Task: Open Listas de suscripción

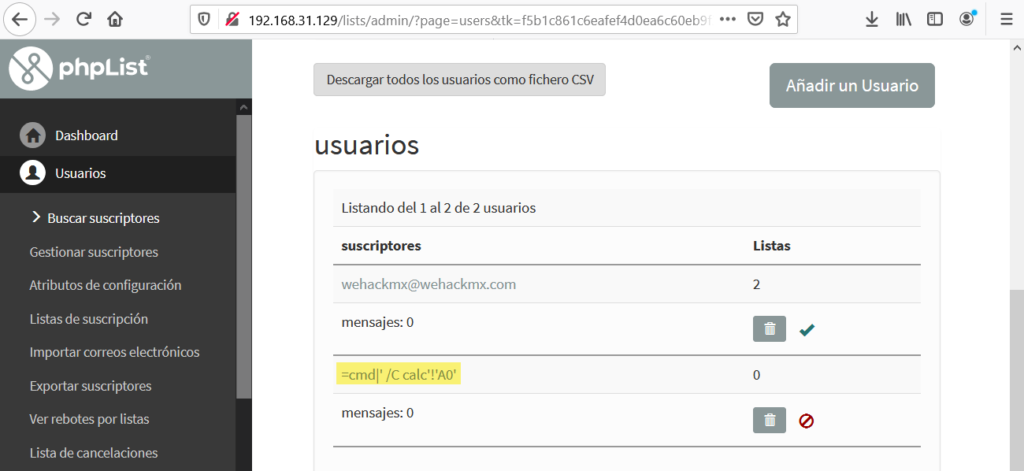Action: pos(89,319)
